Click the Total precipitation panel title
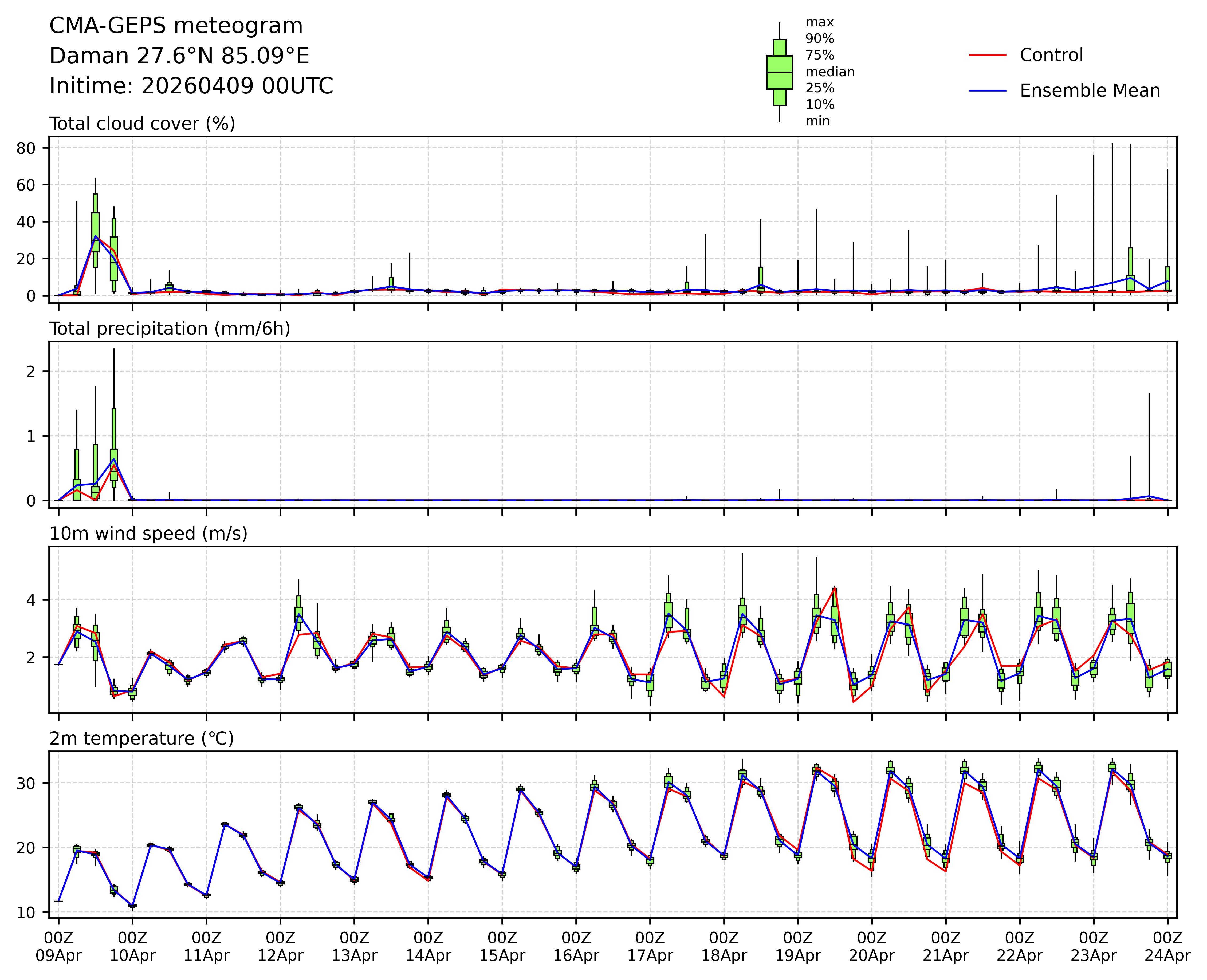This screenshot has width=1207, height=980. pyautogui.click(x=170, y=329)
